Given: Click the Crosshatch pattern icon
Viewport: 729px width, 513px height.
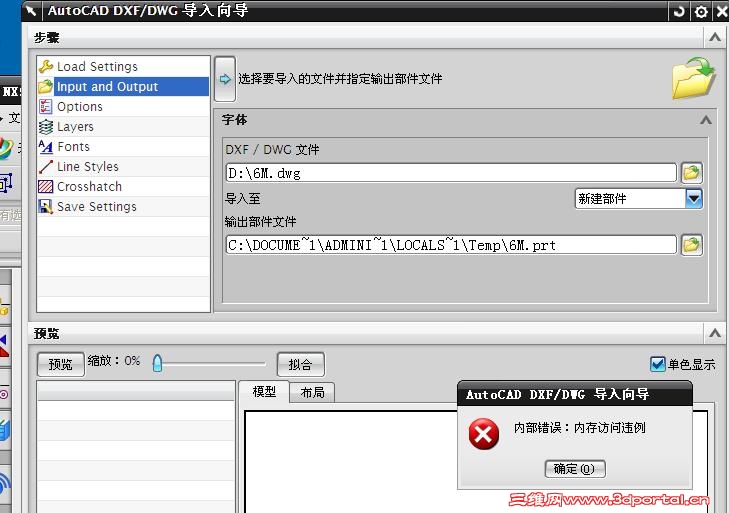Looking at the screenshot, I should 46,187.
